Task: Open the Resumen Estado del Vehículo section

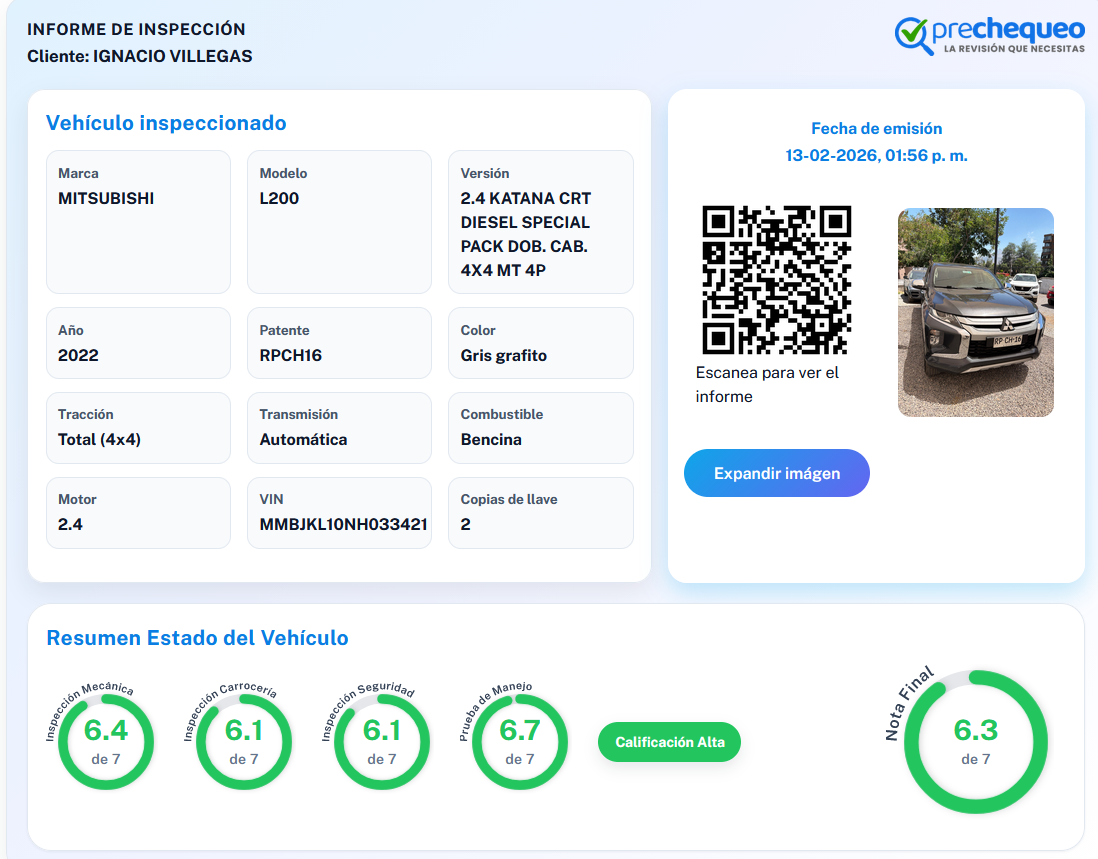Action: pyautogui.click(x=198, y=637)
